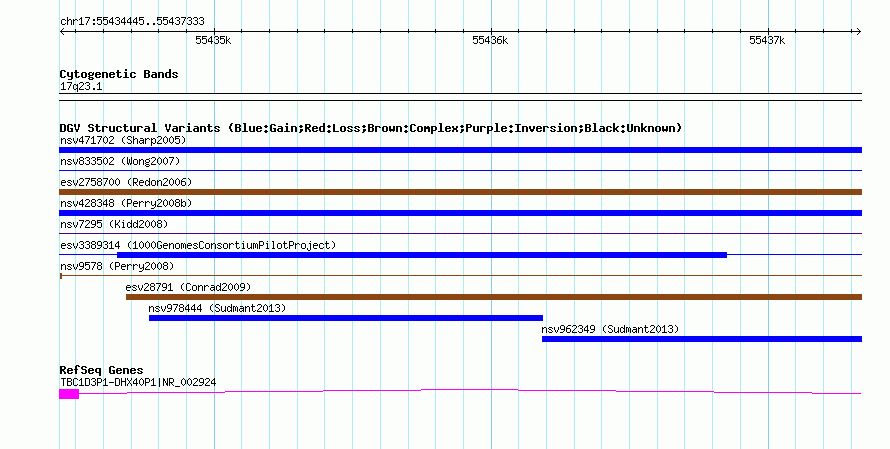This screenshot has height=449, width=890.
Task: Click the 55437k ruler position label
Action: click(x=767, y=40)
